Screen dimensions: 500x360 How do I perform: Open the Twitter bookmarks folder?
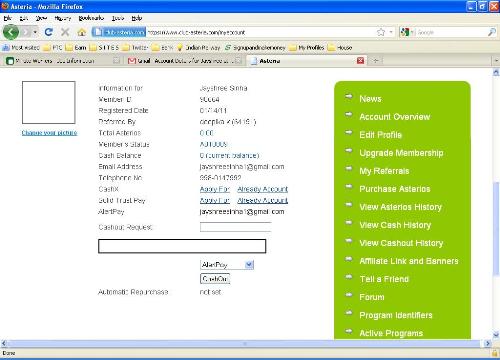click(135, 48)
